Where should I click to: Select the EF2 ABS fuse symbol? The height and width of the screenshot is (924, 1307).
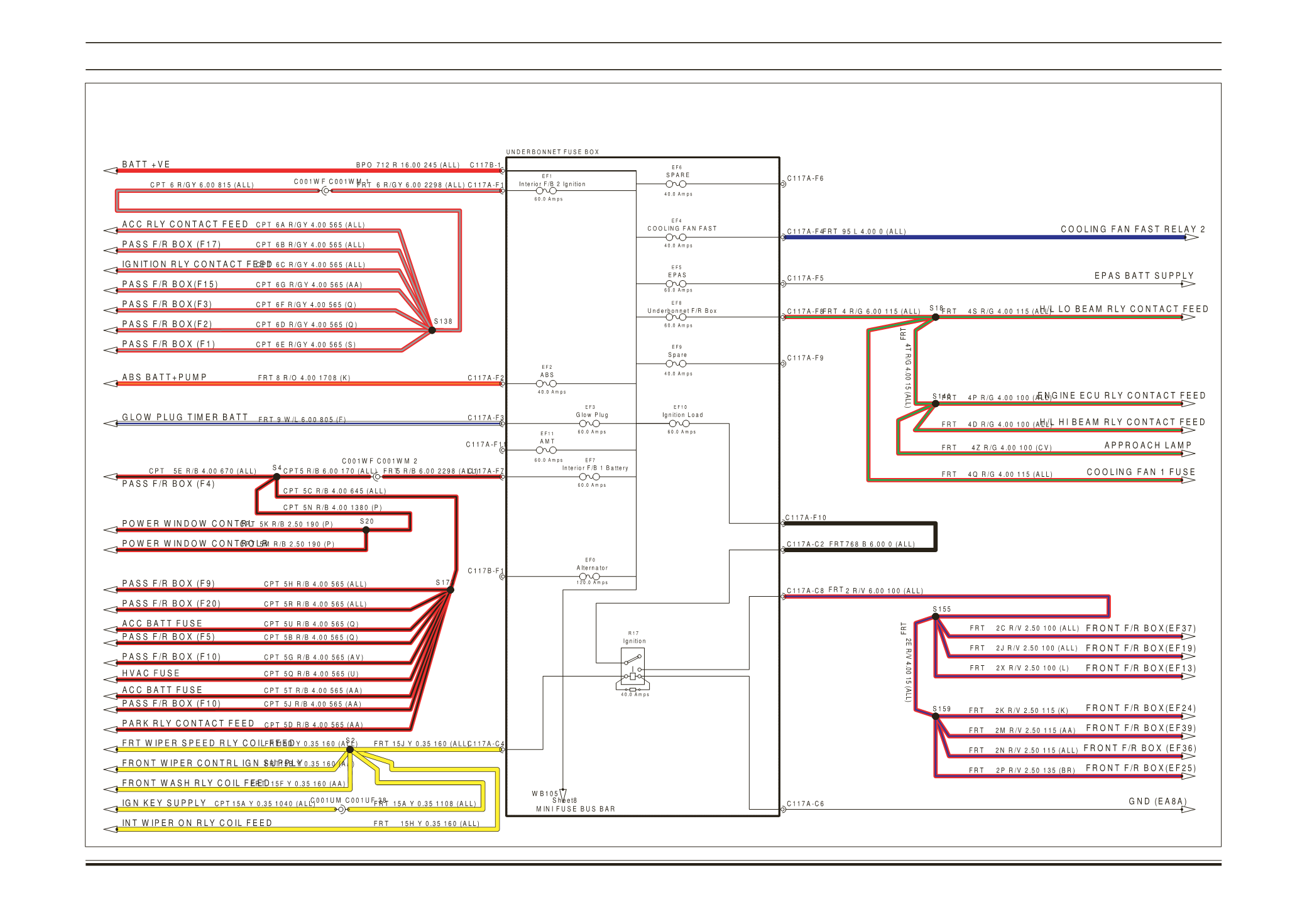[545, 383]
